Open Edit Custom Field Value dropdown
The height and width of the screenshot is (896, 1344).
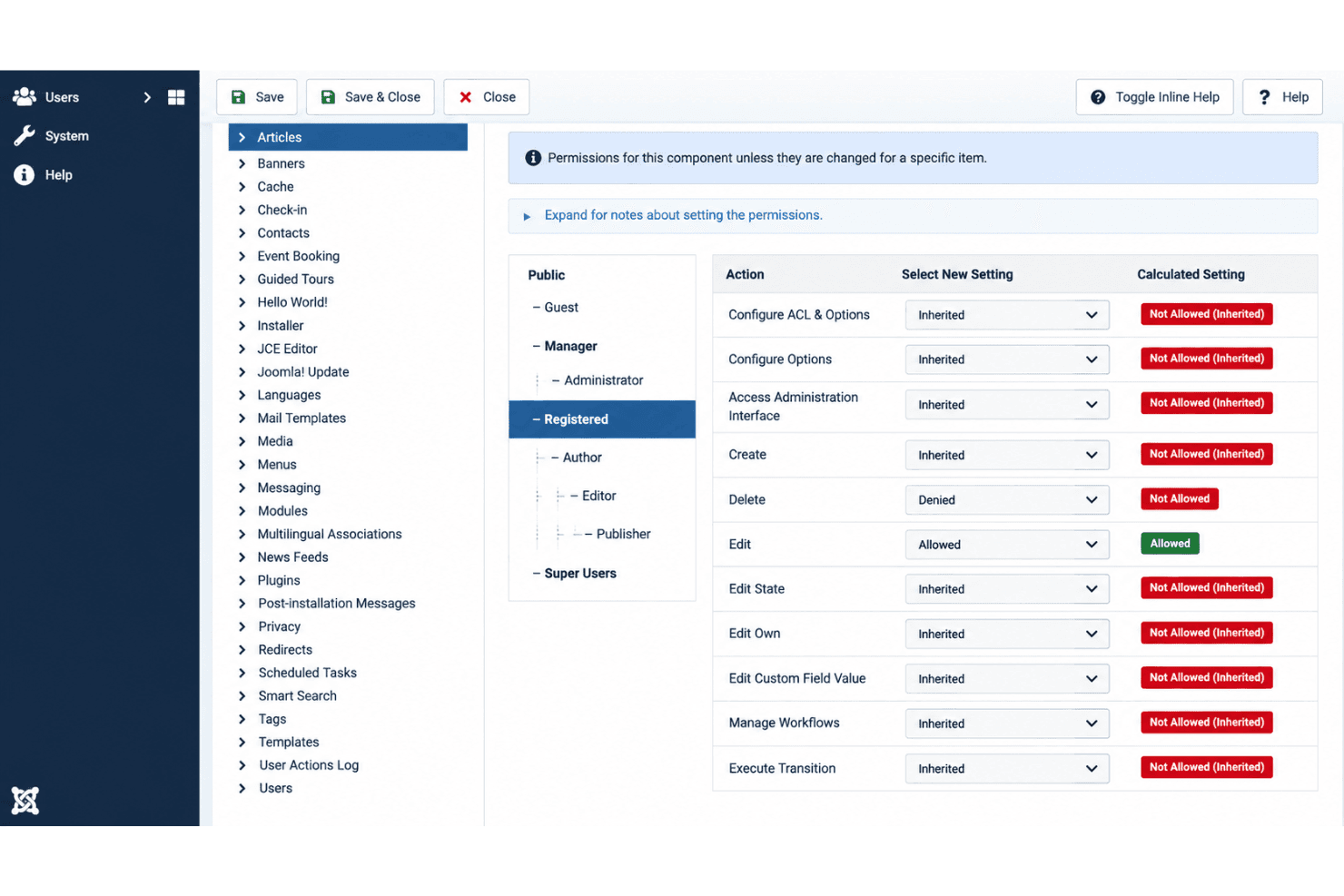pos(1007,679)
